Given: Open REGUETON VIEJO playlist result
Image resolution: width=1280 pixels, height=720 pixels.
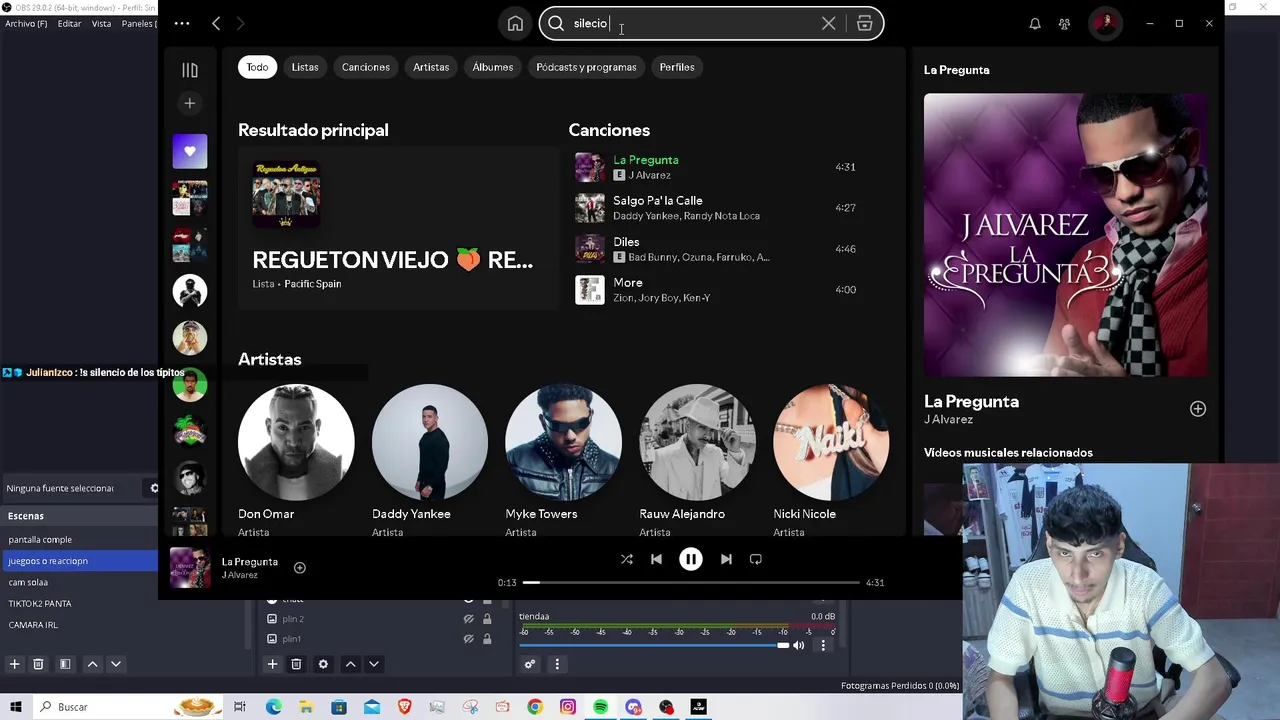Looking at the screenshot, I should point(397,228).
